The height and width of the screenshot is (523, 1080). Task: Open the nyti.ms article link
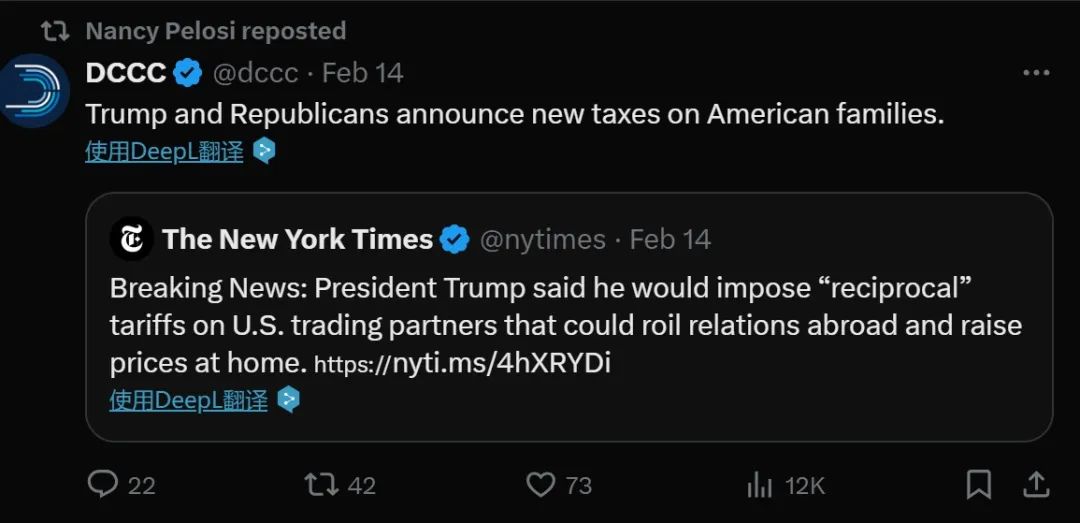pos(462,364)
